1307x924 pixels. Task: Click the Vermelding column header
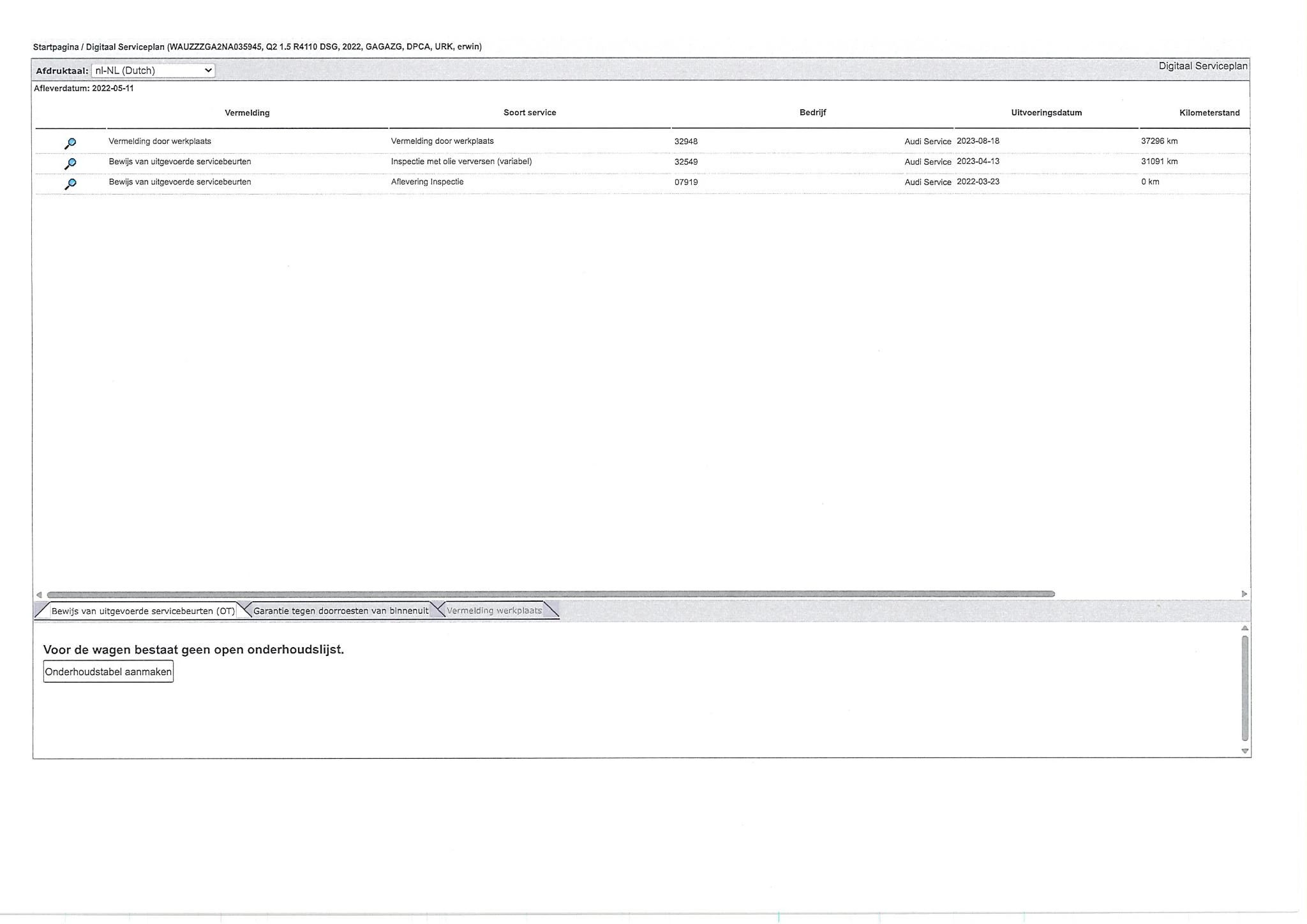(247, 113)
